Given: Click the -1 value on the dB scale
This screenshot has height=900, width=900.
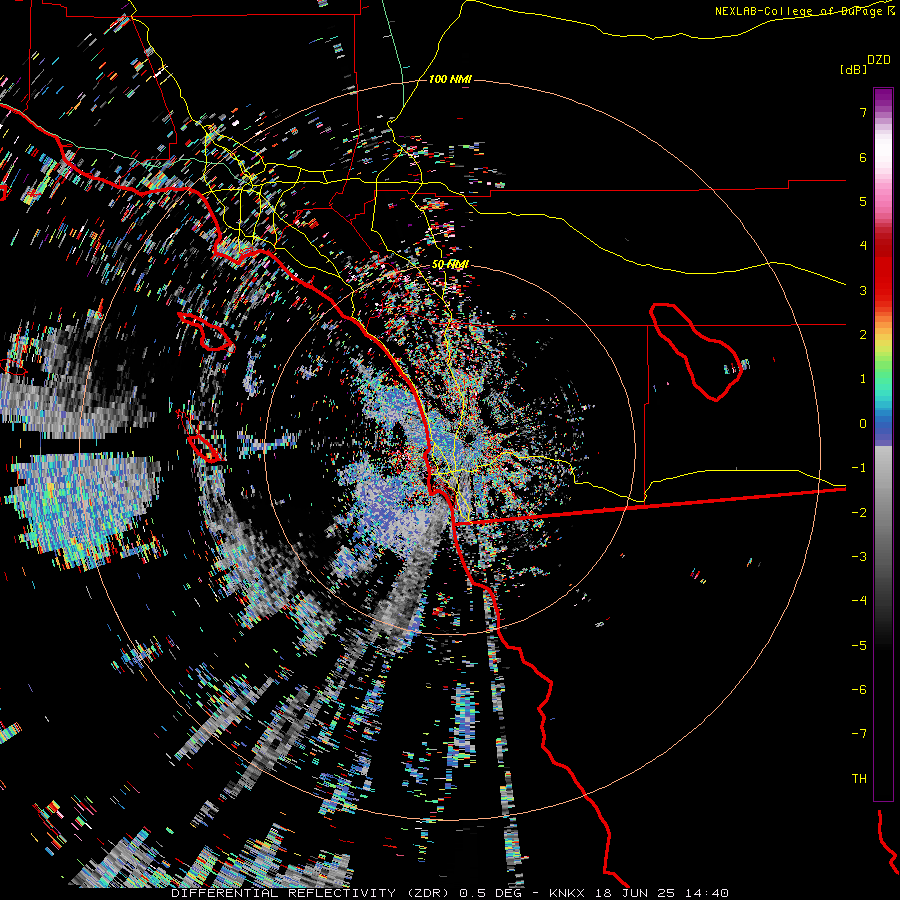Looking at the screenshot, I should pos(859,468).
